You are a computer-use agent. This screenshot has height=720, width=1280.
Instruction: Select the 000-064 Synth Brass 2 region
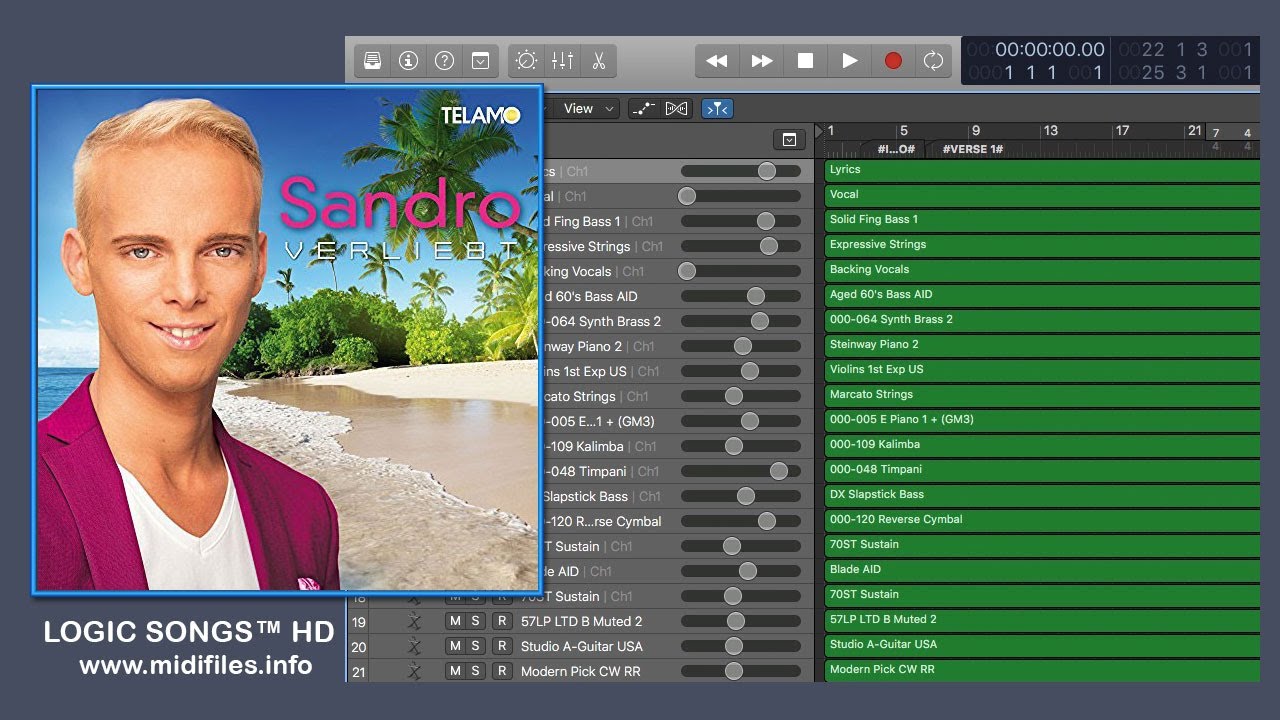[x=1042, y=321]
